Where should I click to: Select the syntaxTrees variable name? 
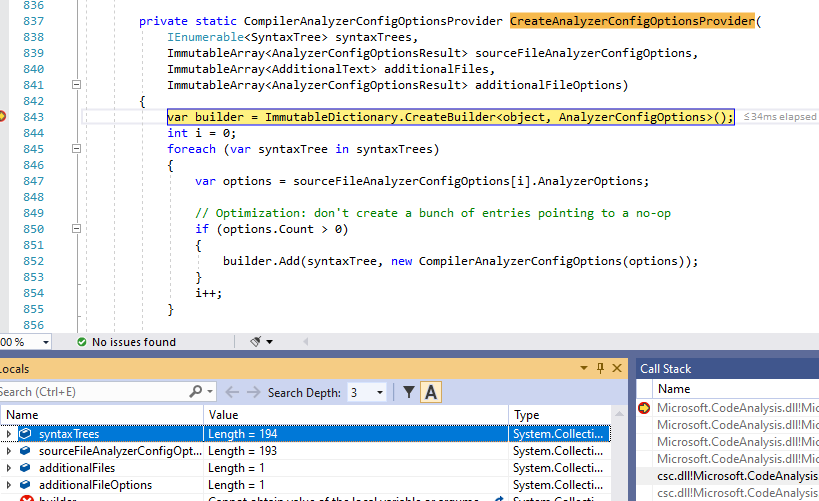point(69,434)
